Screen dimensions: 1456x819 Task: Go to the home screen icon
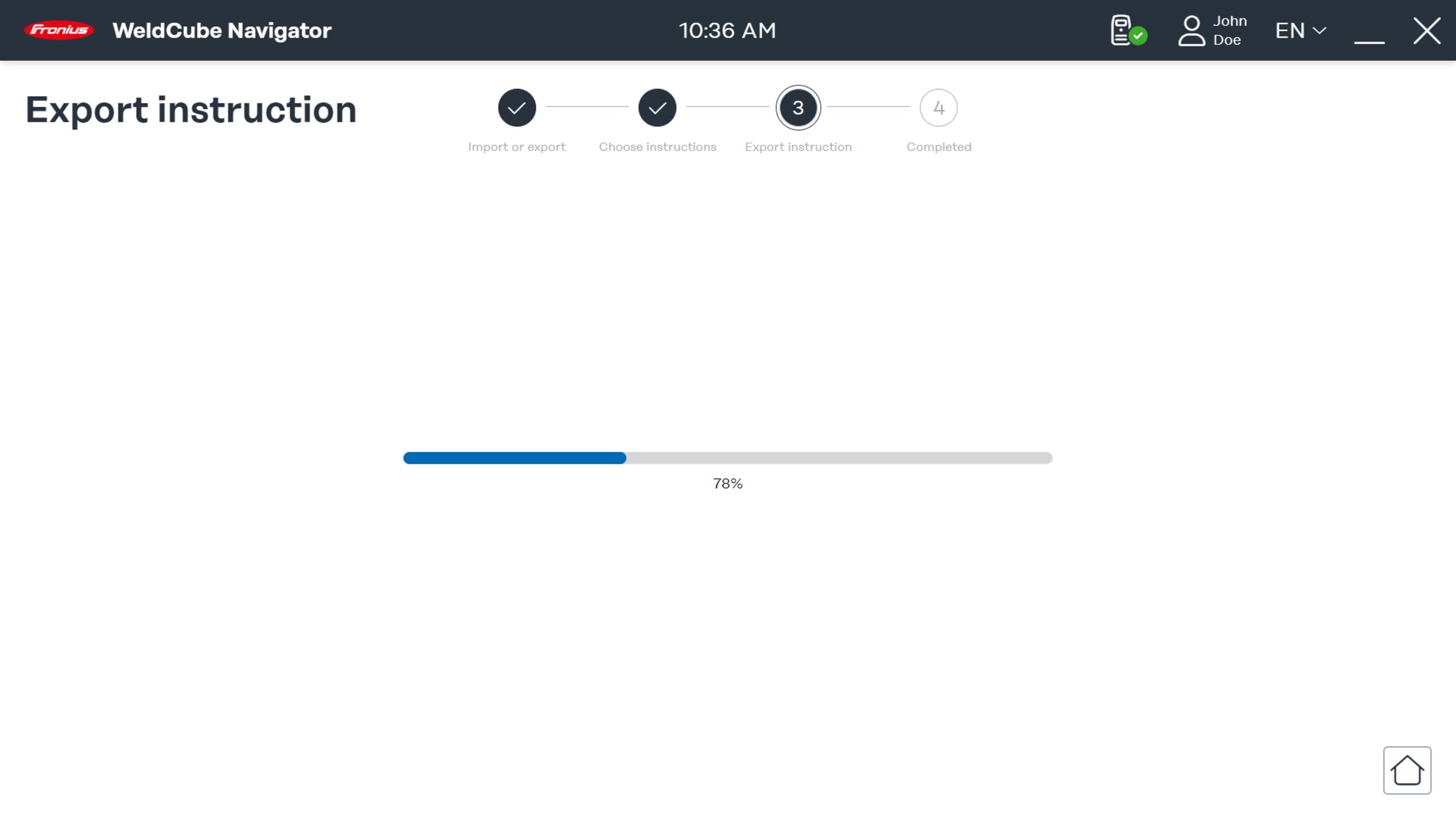tap(1406, 770)
